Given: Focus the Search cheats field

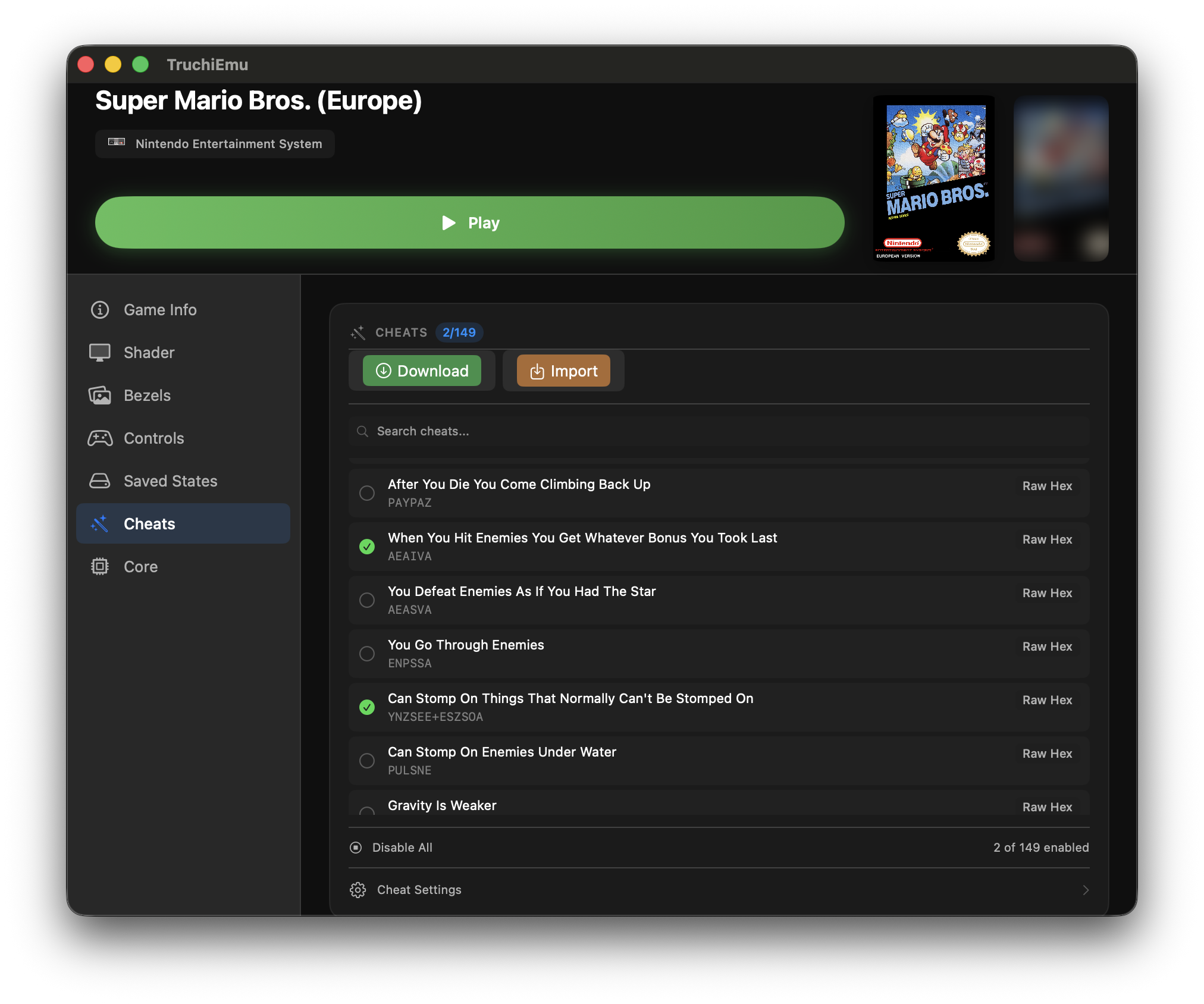Looking at the screenshot, I should [719, 431].
